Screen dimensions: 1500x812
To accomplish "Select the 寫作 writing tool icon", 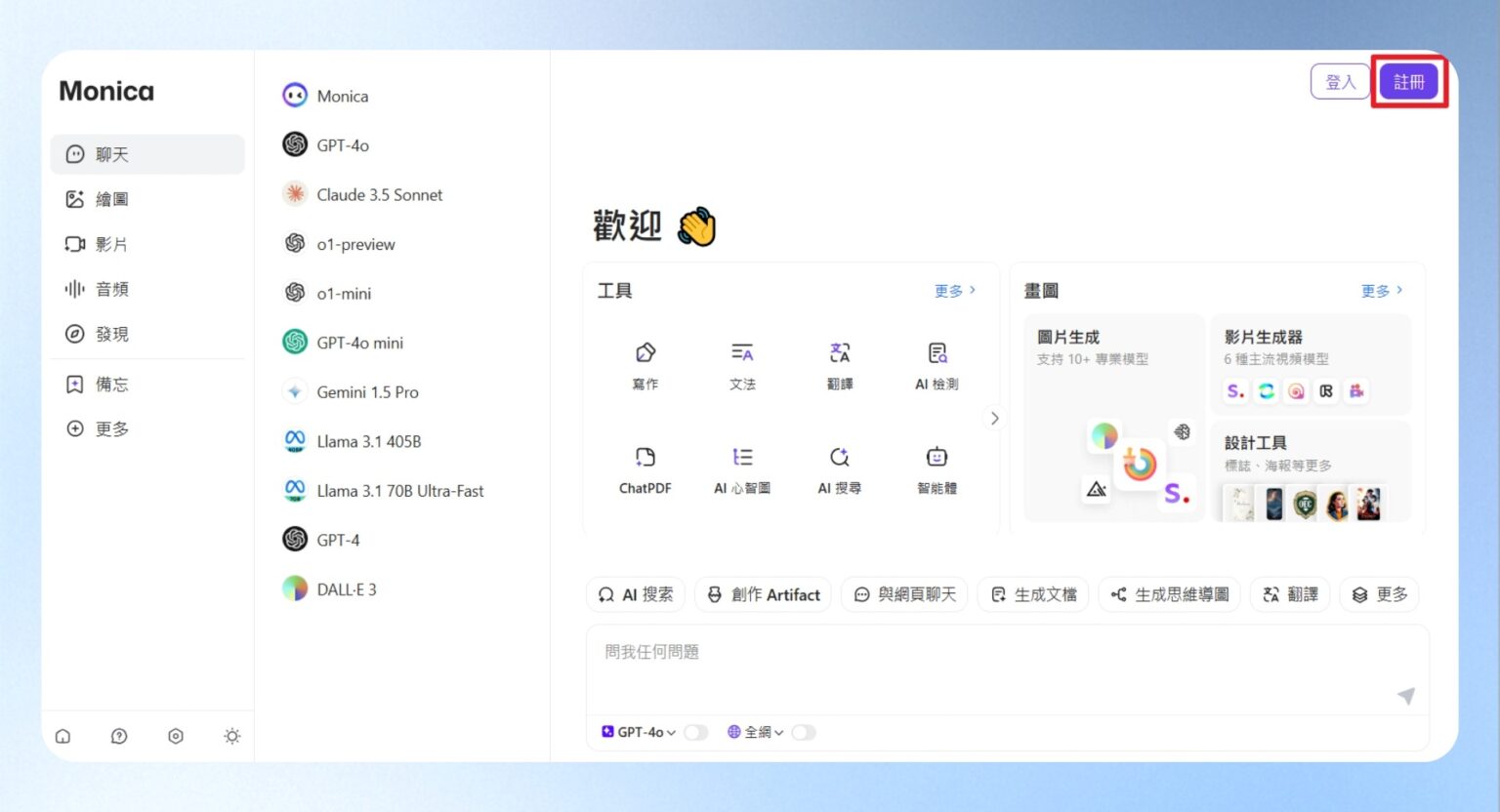I will [645, 353].
